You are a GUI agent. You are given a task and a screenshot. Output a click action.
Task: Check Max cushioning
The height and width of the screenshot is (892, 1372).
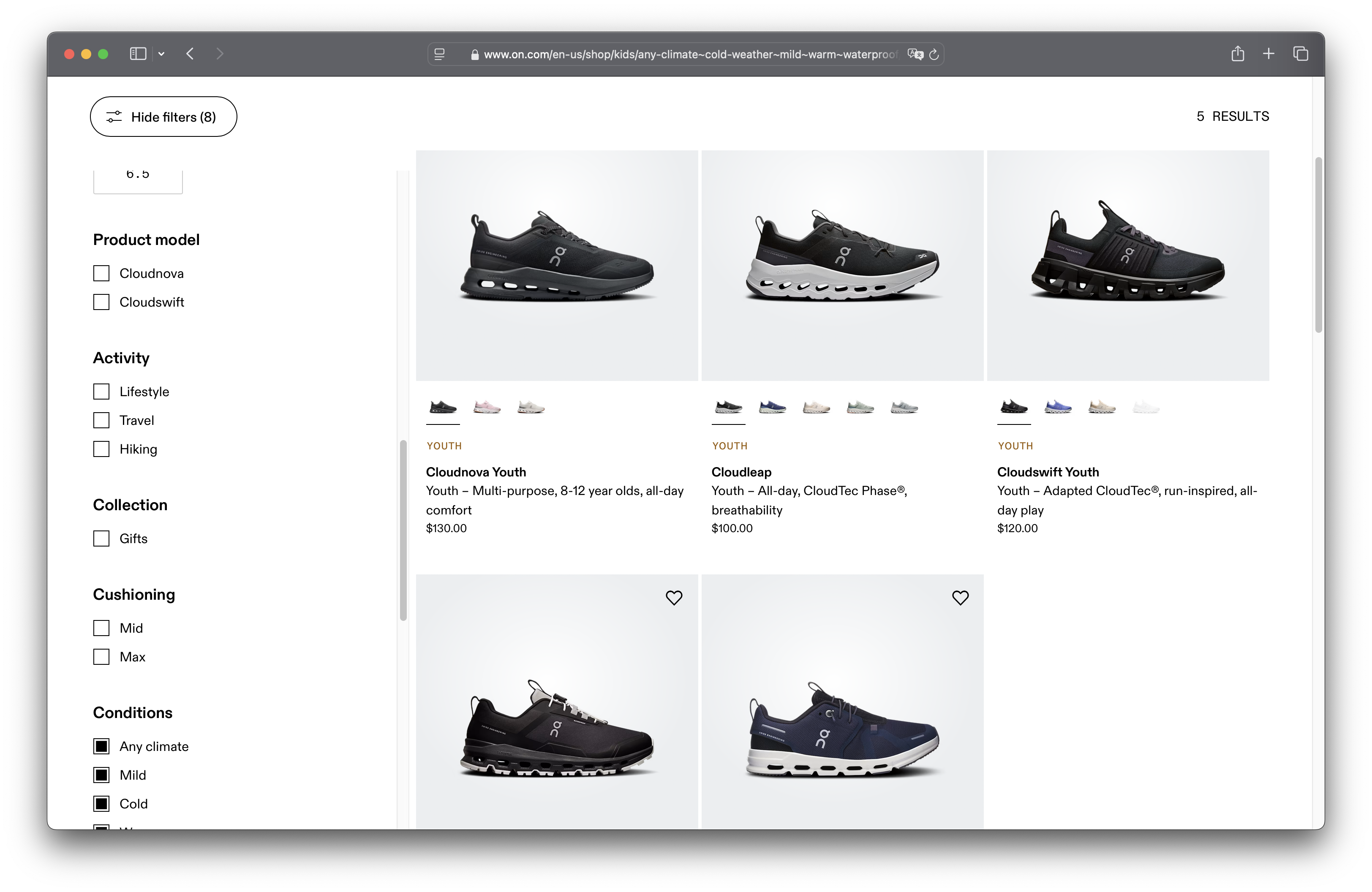[101, 657]
